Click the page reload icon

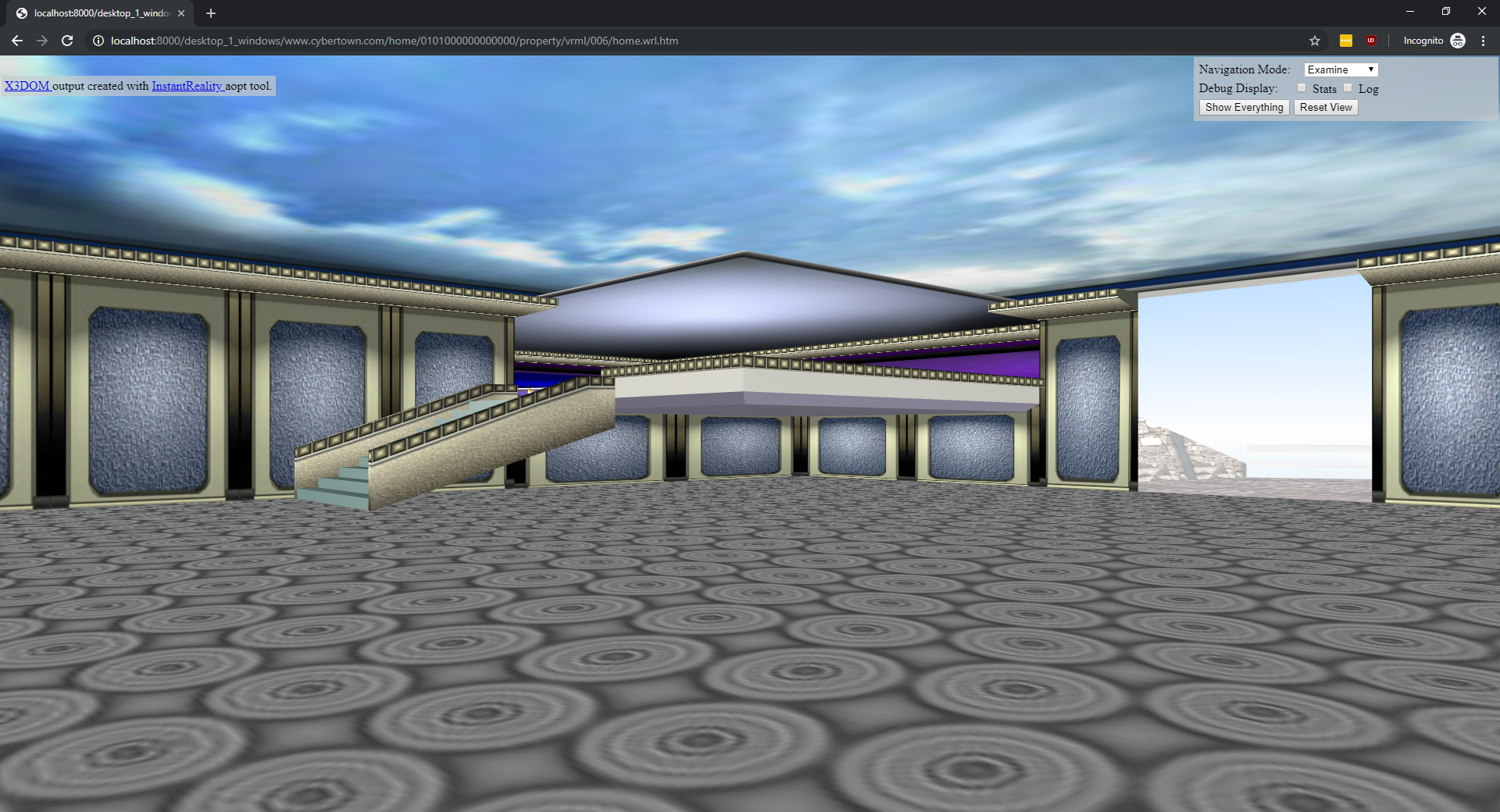(66, 41)
